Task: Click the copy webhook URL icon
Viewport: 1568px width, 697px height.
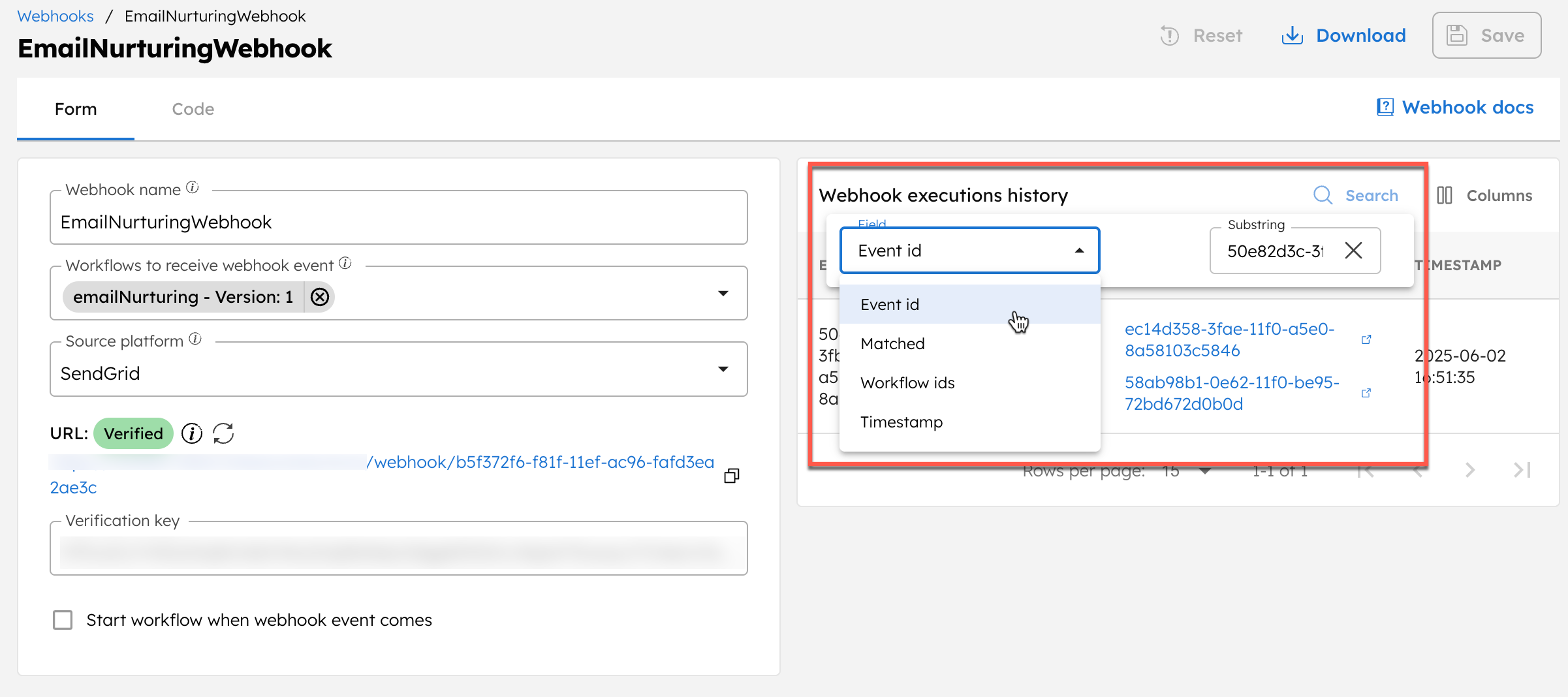Action: (x=731, y=475)
